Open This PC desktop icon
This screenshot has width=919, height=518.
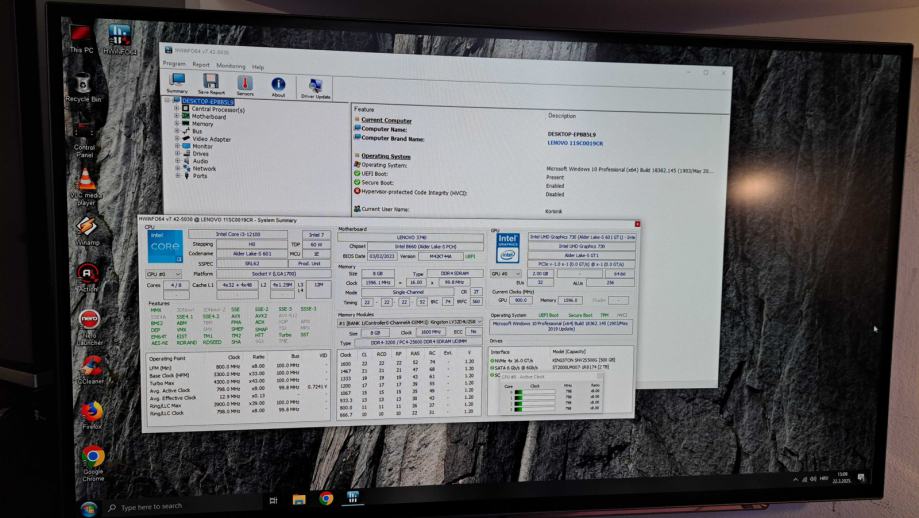pyautogui.click(x=81, y=39)
